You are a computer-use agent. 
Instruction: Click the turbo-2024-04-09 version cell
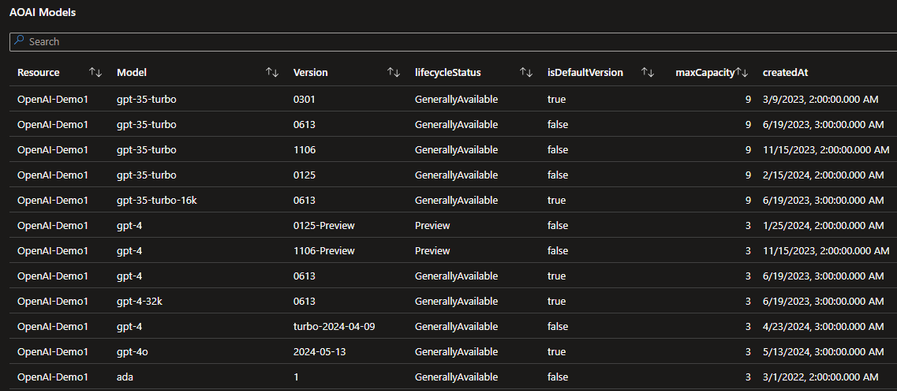click(x=334, y=326)
